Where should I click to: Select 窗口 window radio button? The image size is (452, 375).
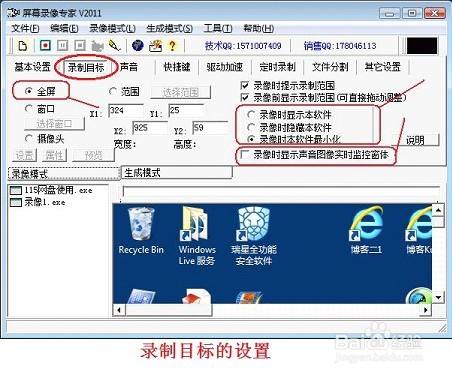pos(29,109)
